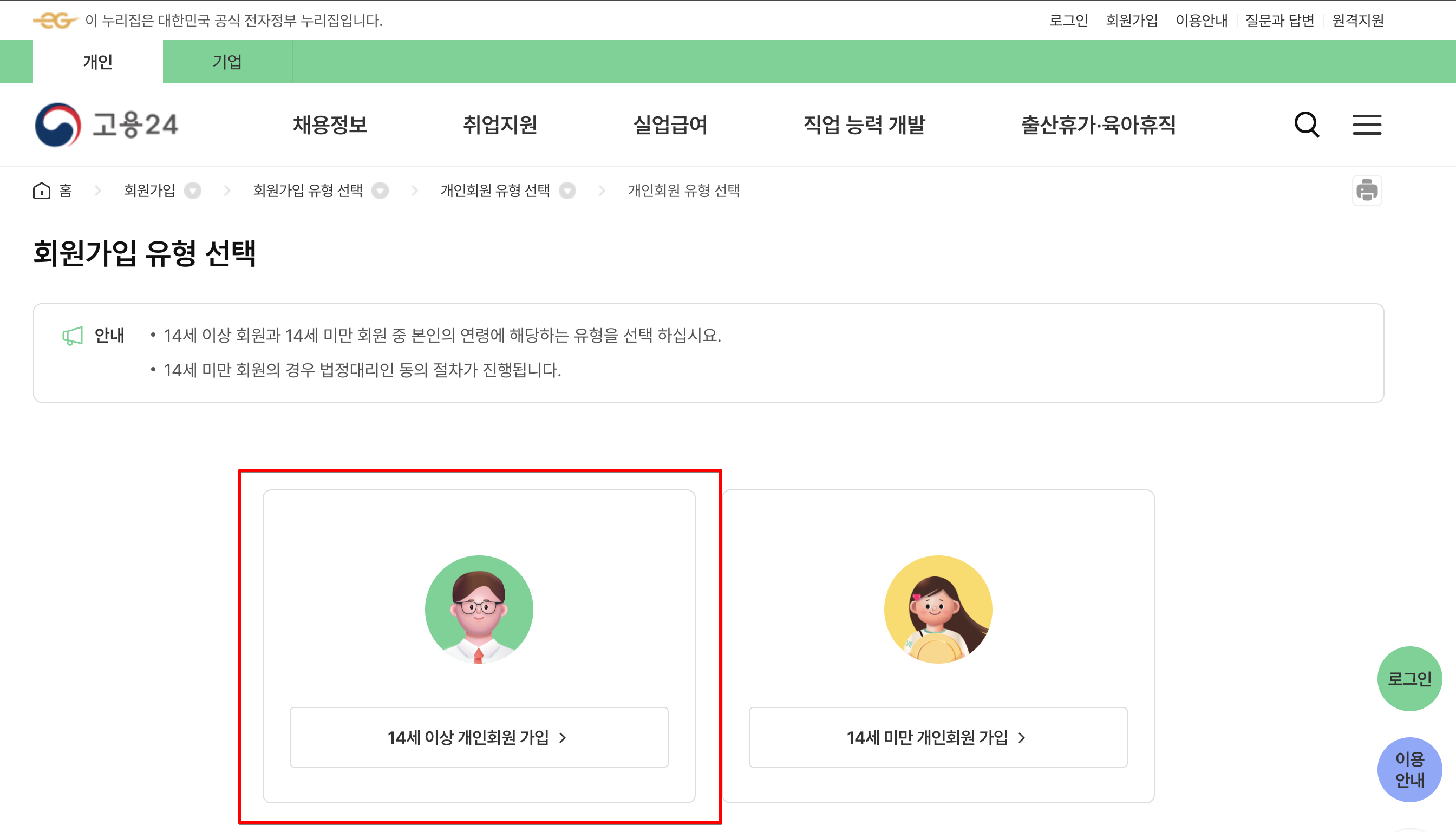1456x832 pixels.
Task: Click the 회원가입 유형 선택 page heading
Action: 145,253
